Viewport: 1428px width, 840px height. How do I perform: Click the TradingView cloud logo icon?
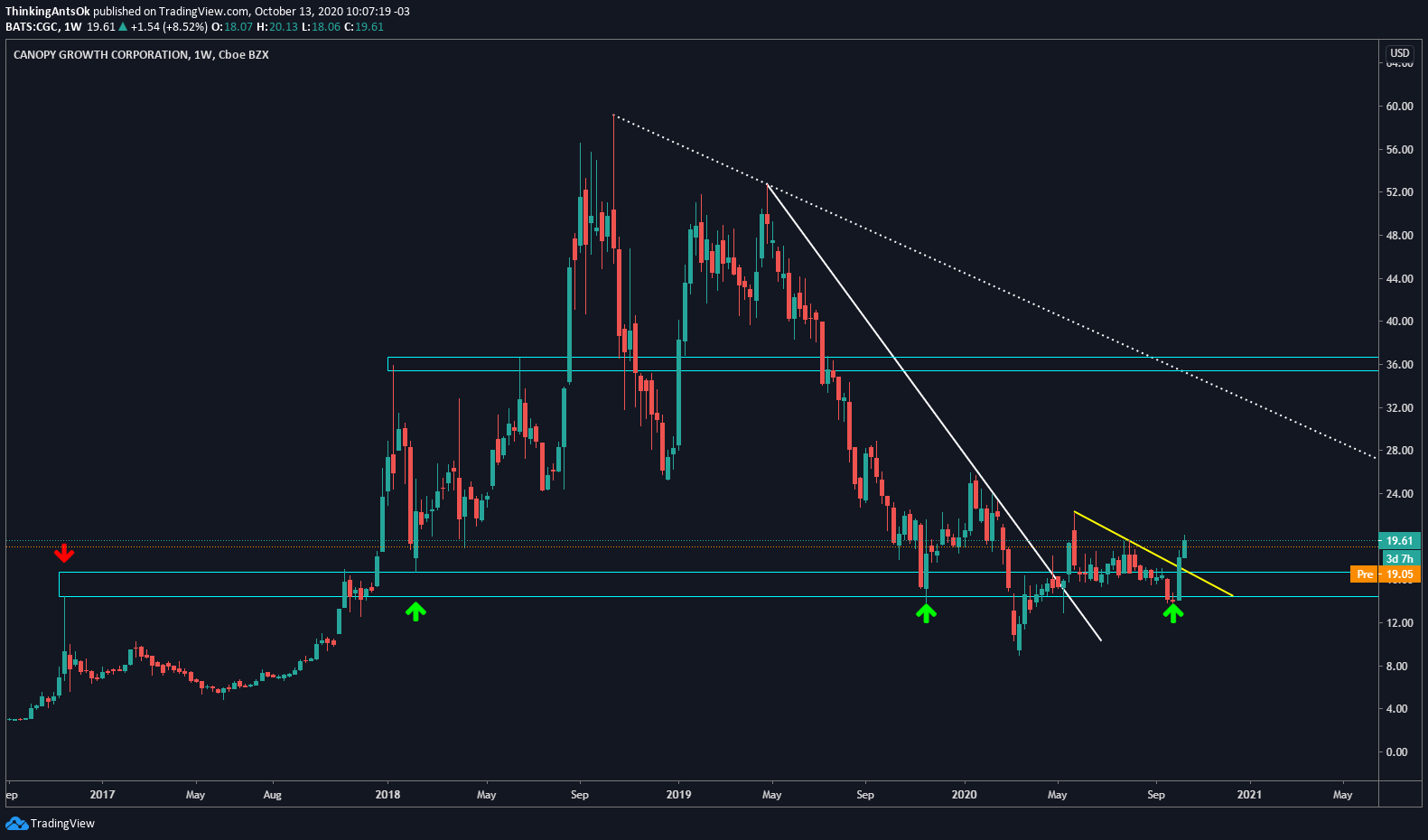coord(16,823)
